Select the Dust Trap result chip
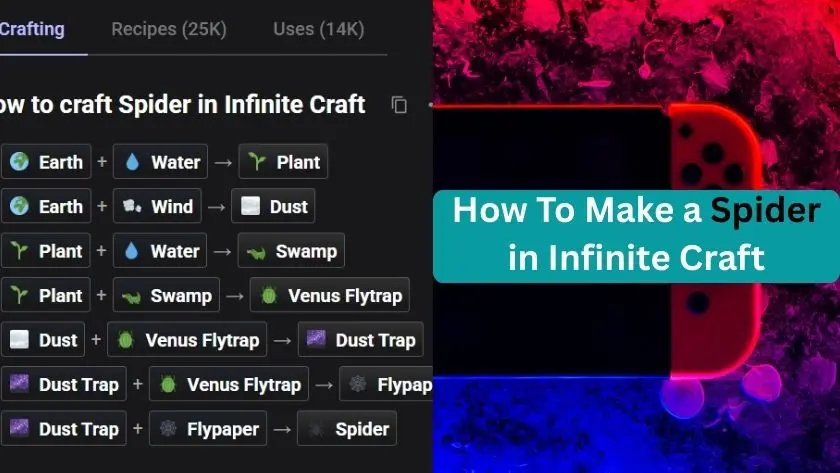The height and width of the screenshot is (473, 840). pyautogui.click(x=361, y=339)
